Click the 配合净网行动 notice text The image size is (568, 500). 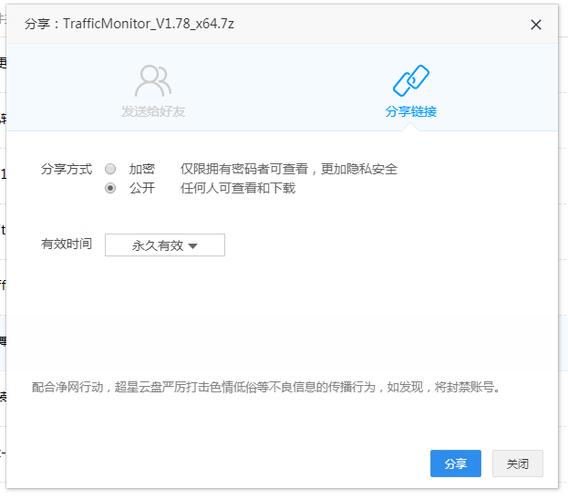pos(266,387)
